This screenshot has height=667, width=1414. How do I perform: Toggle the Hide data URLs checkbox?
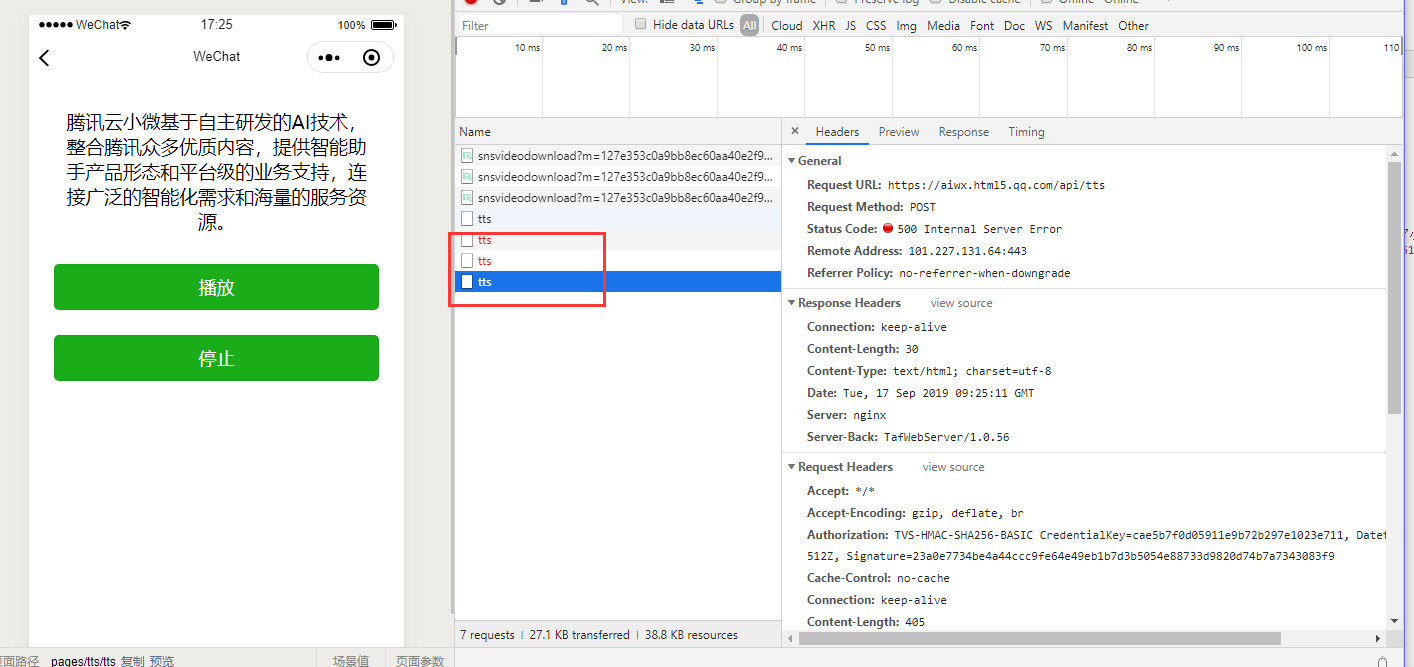coord(640,24)
